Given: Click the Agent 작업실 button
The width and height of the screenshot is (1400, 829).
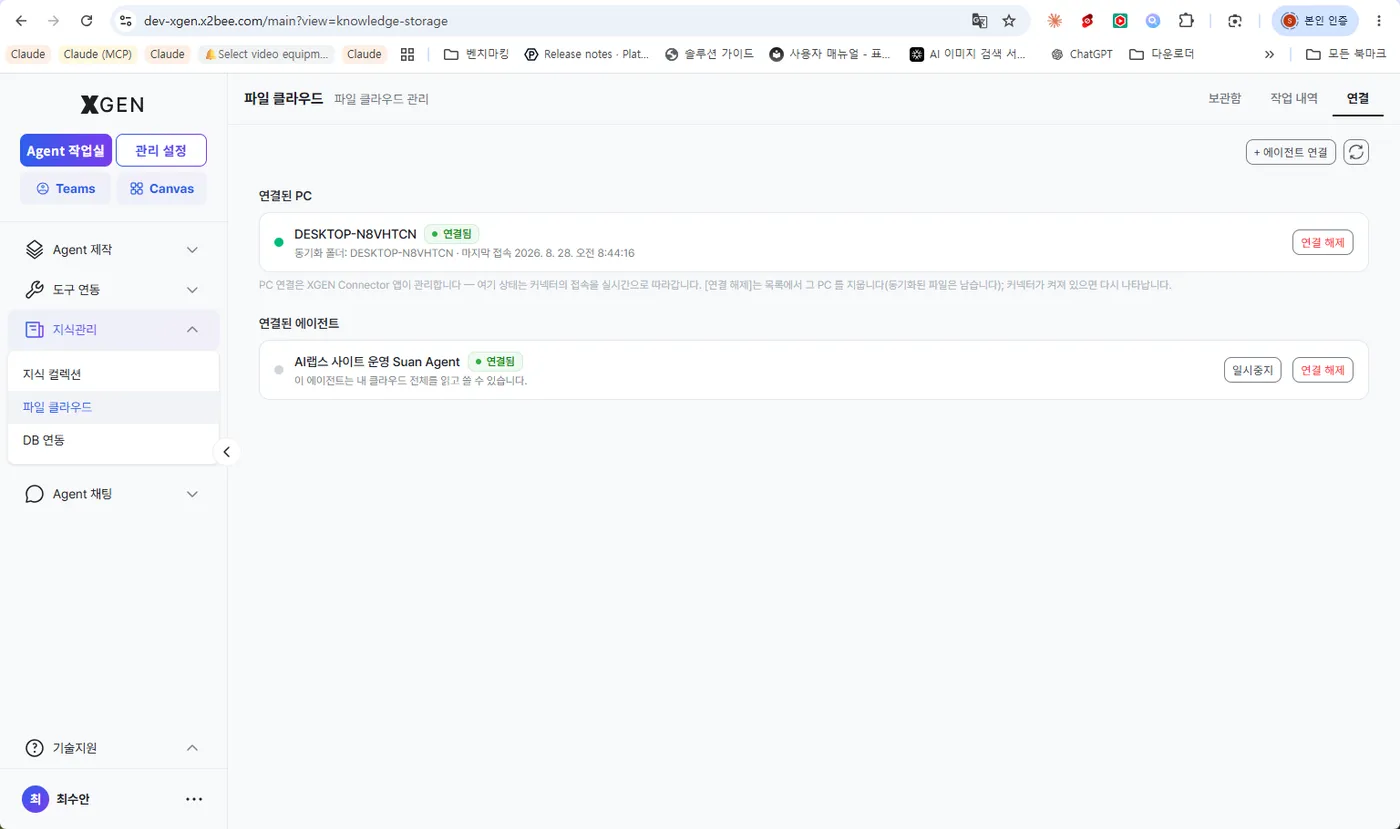Looking at the screenshot, I should [x=65, y=150].
